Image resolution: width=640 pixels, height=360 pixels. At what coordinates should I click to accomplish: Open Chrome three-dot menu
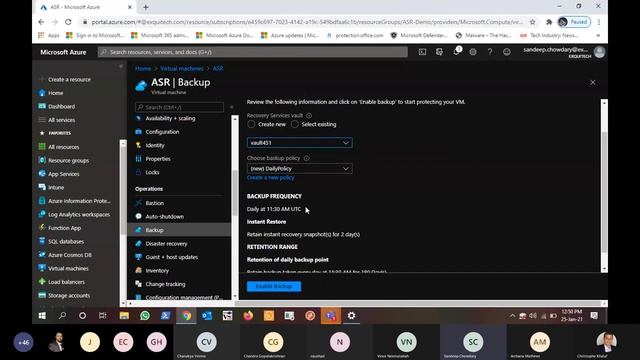599,22
